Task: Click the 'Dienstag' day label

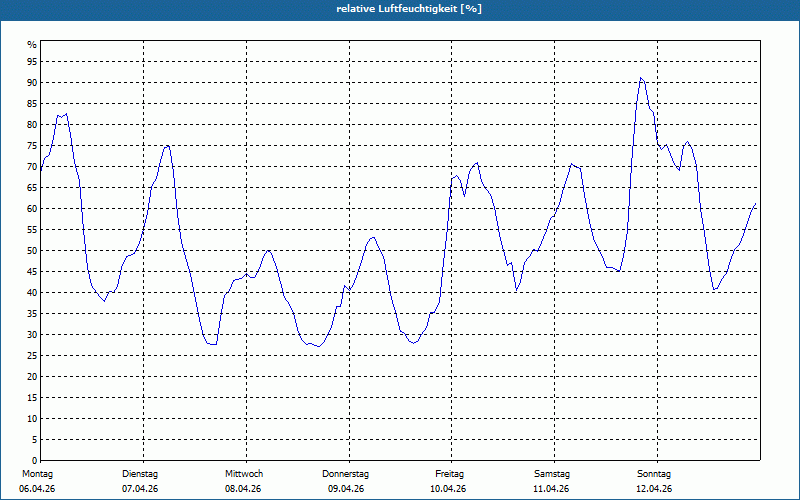Action: (x=140, y=474)
